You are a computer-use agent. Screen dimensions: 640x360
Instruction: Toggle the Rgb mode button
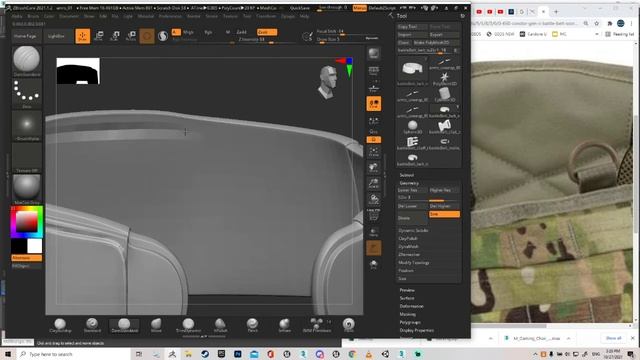pos(208,32)
